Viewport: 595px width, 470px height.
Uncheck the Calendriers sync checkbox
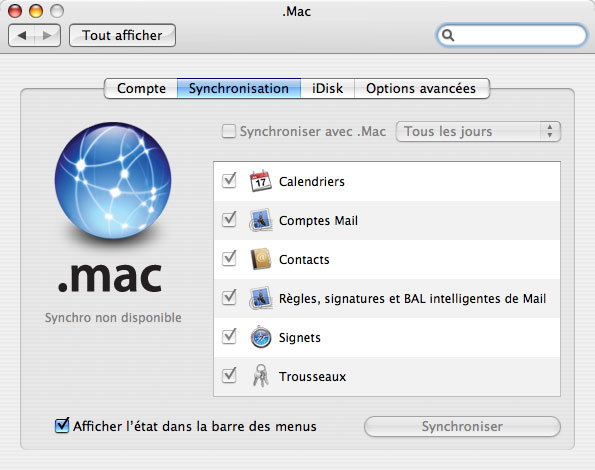(x=229, y=180)
